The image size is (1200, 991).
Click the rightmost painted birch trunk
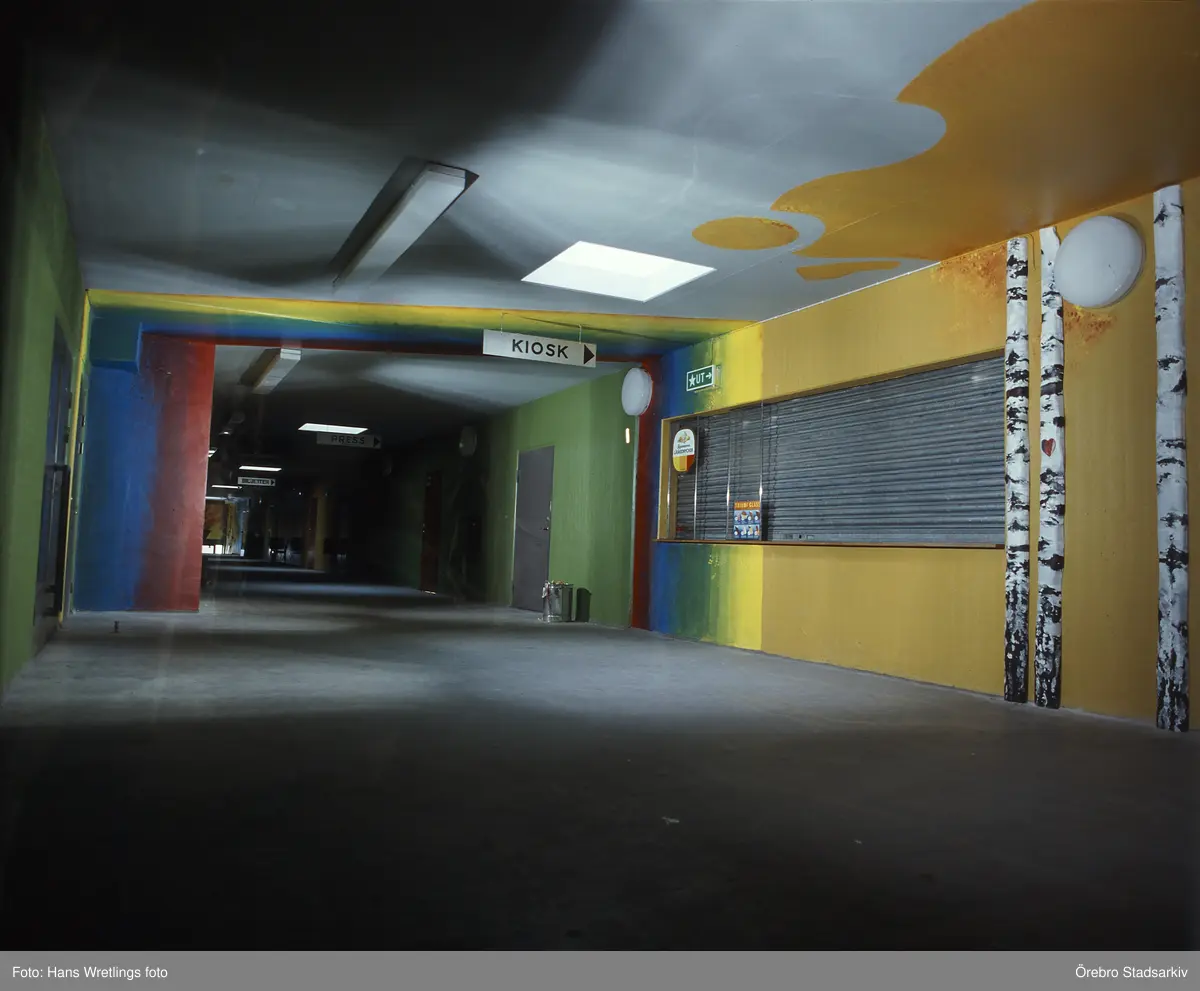tap(1170, 460)
